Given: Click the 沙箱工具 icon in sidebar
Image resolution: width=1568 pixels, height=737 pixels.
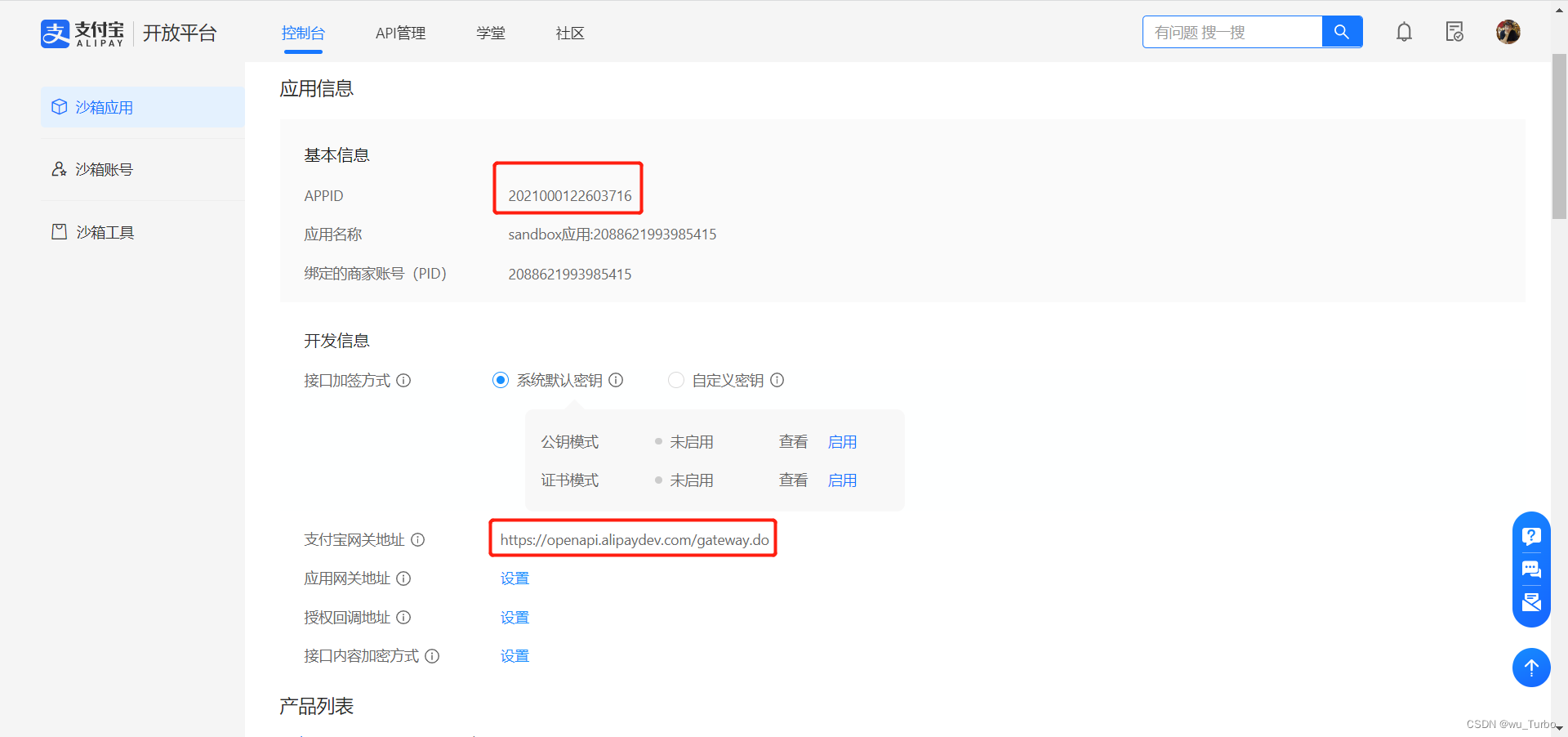Looking at the screenshot, I should pos(59,232).
